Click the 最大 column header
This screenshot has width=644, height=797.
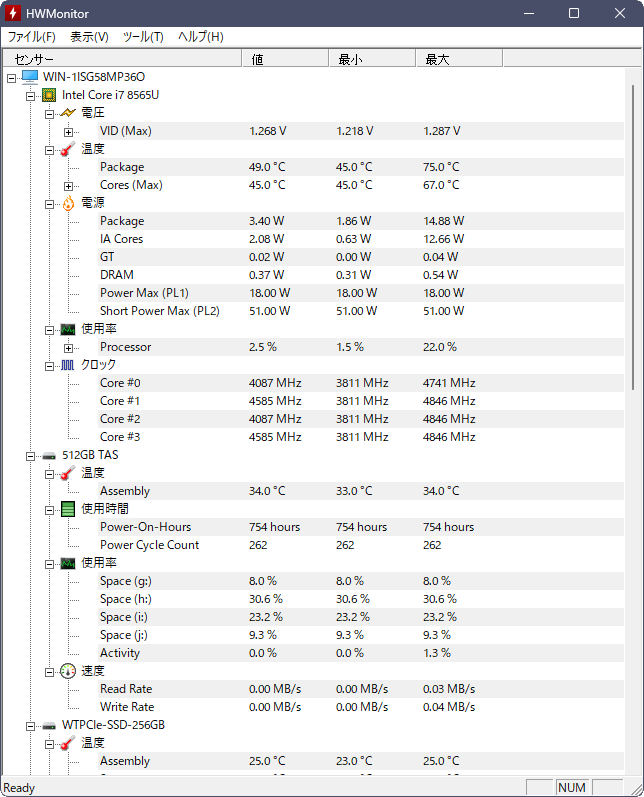(459, 59)
